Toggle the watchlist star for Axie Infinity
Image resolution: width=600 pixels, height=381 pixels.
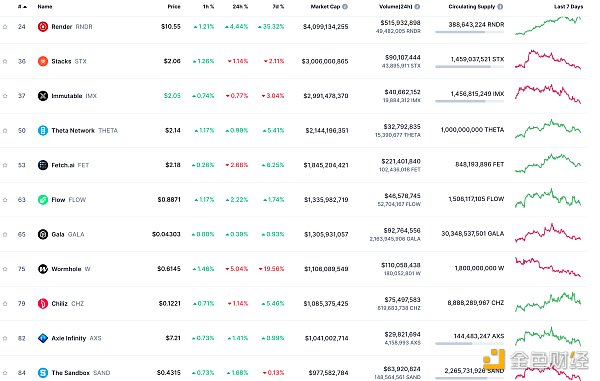5,338
